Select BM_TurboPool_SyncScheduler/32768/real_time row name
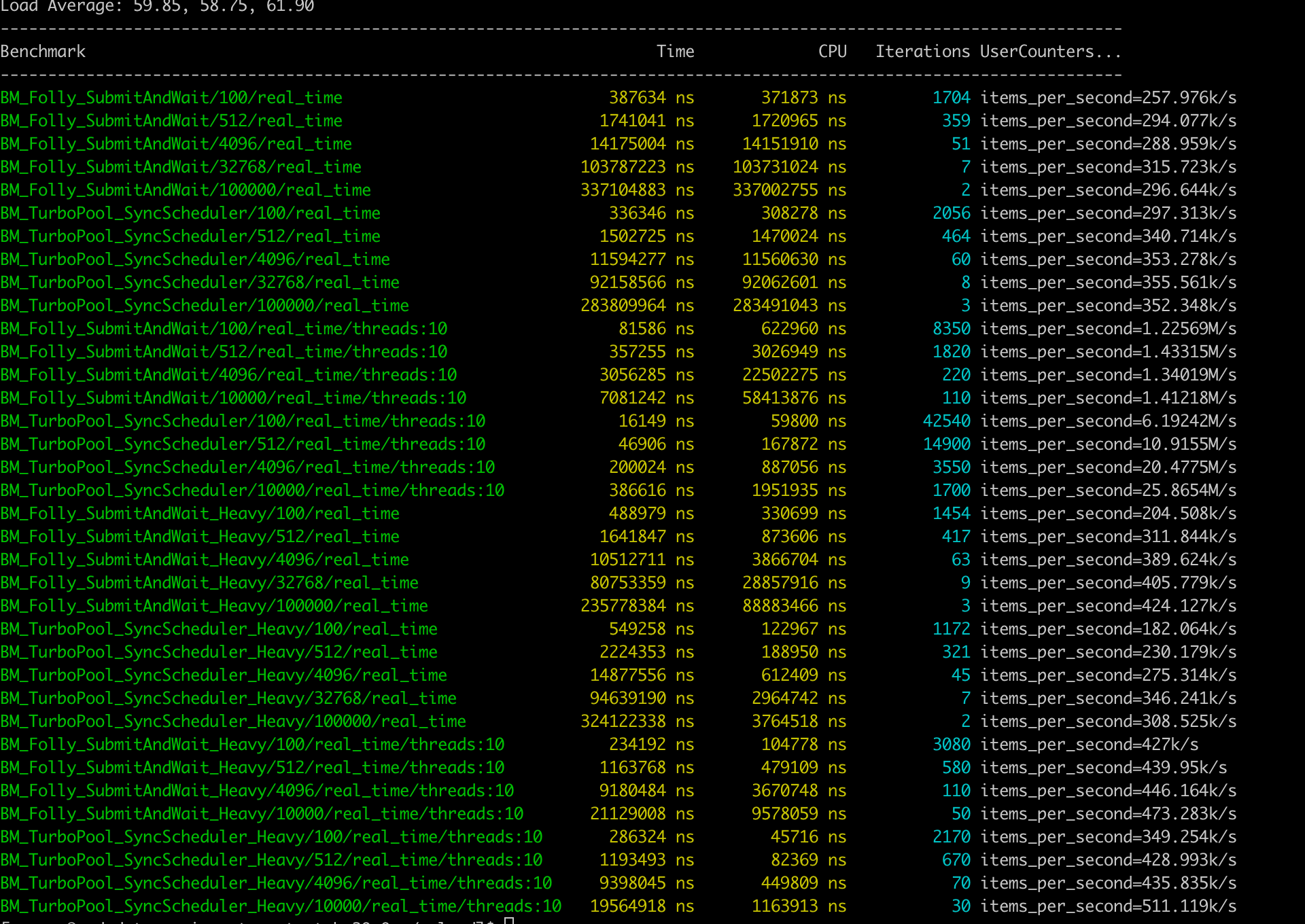Viewport: 1305px width, 924px height. (200, 283)
